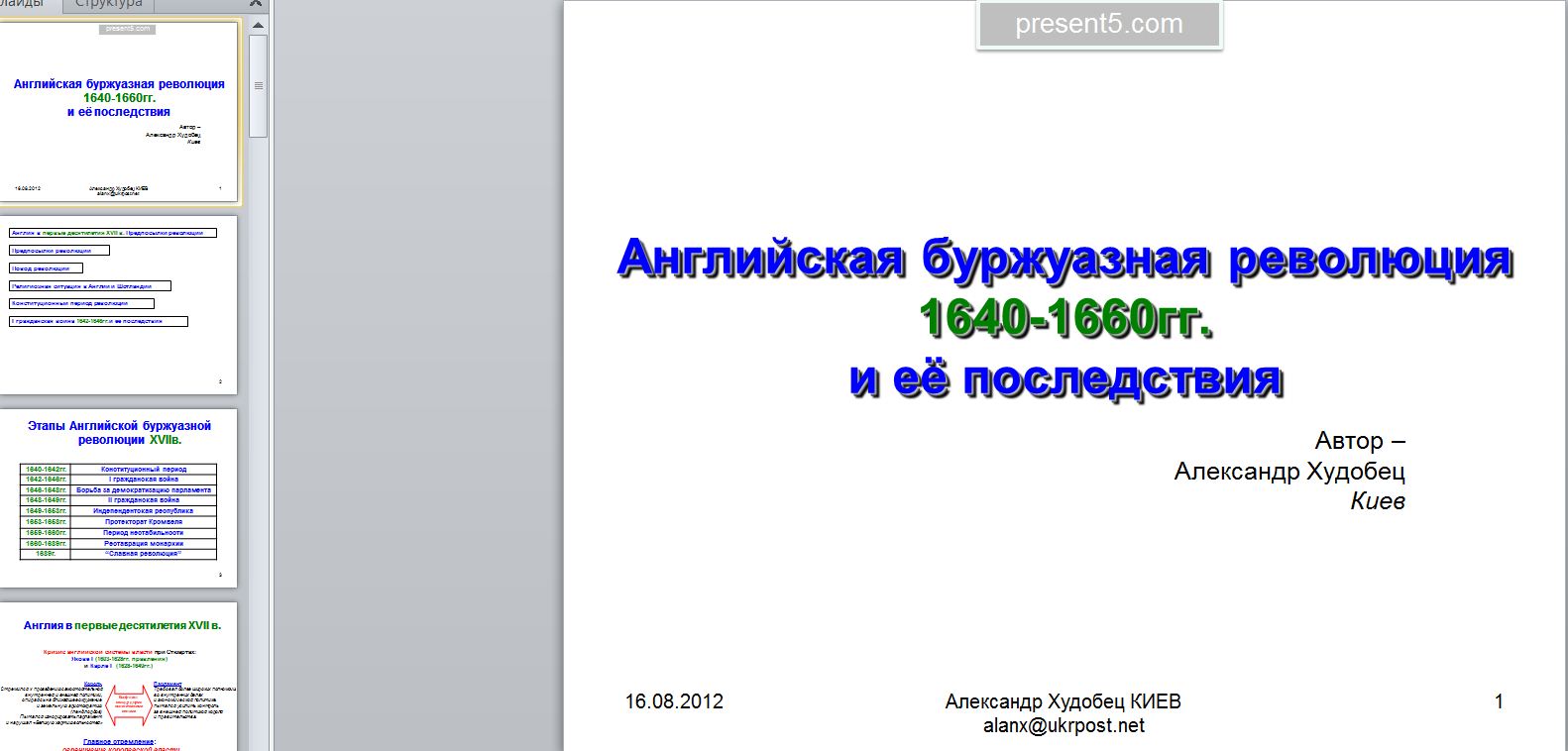This screenshot has width=1568, height=751.
Task: Click the slide panel scrollbar thumb
Action: point(259,85)
